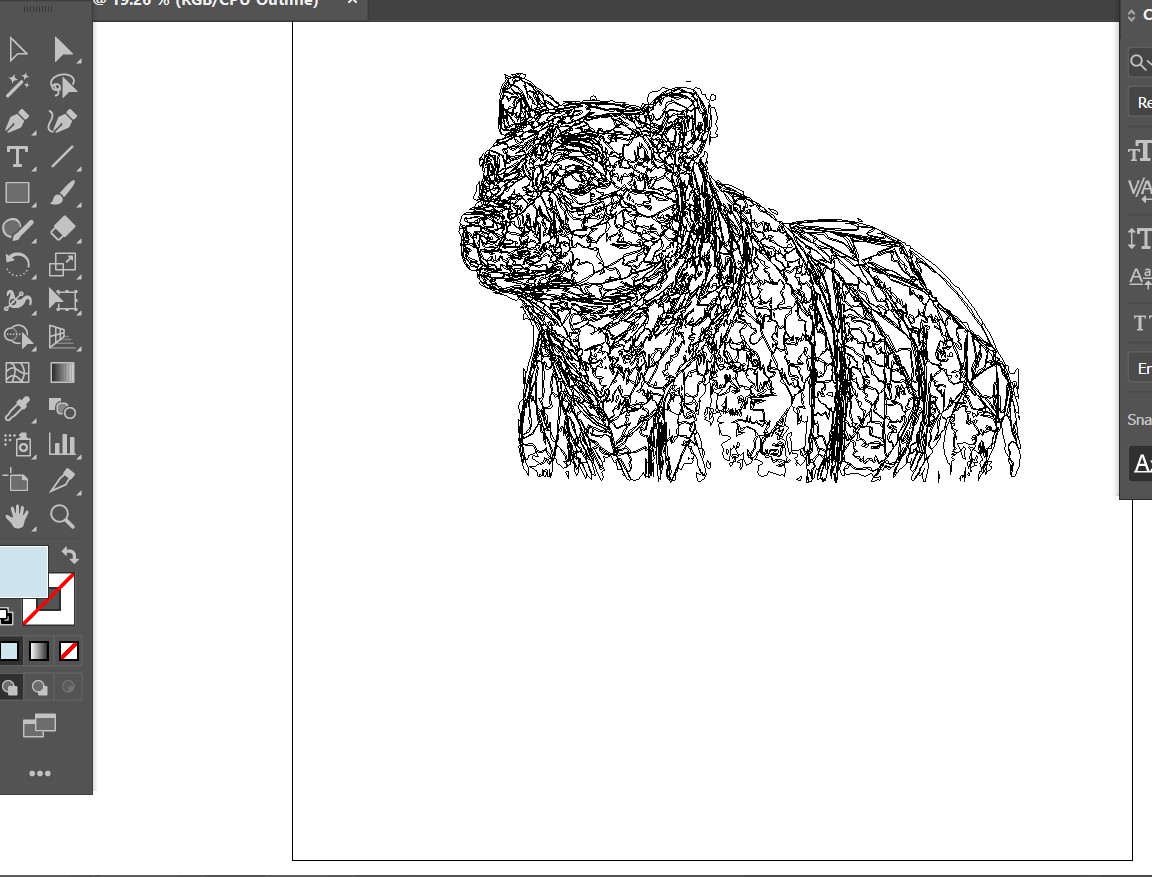Collapse the Character panel arrows
This screenshot has height=877, width=1152.
tap(1131, 15)
